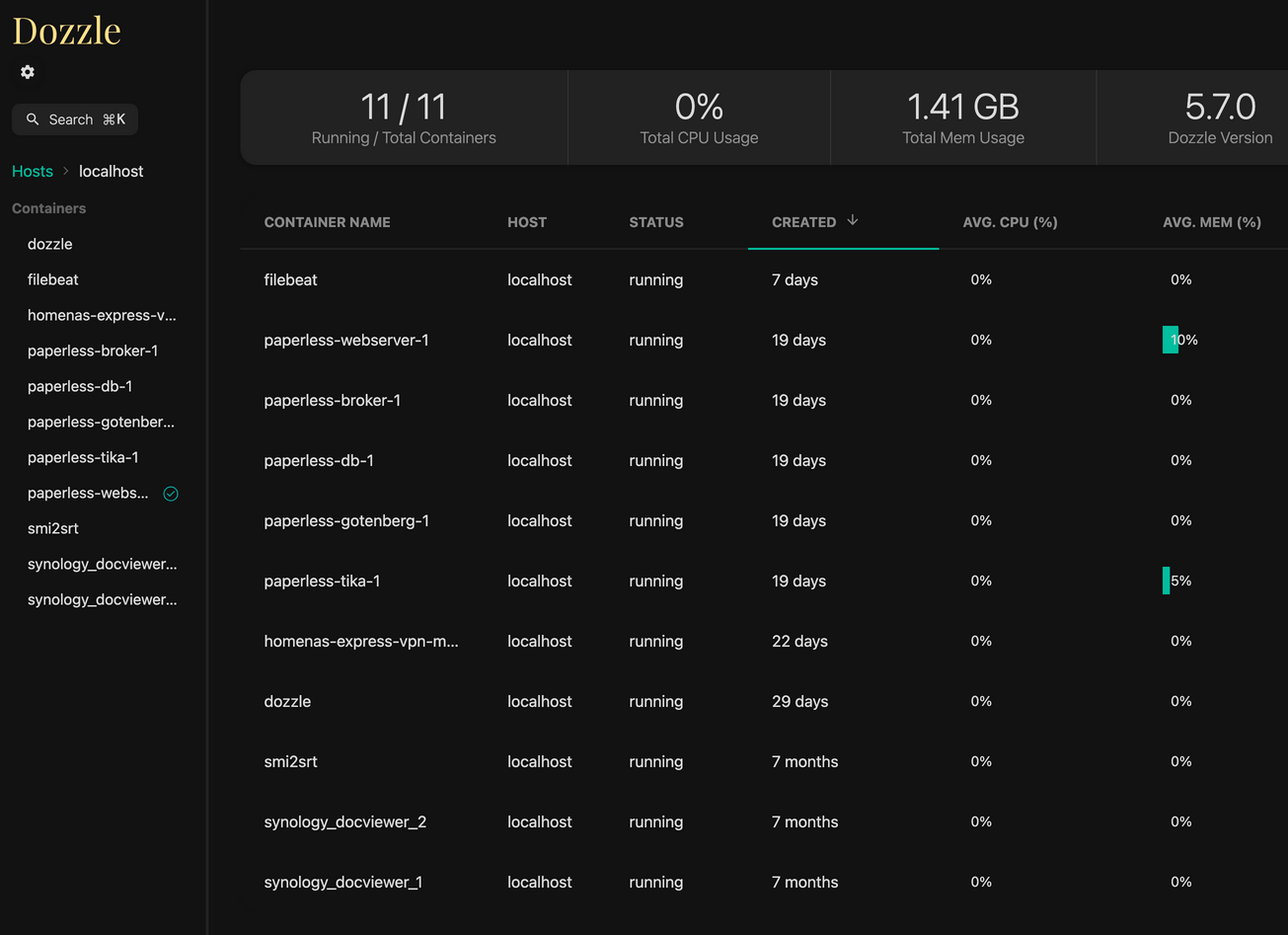Viewport: 1288px width, 935px height.
Task: Open settings via the gear icon
Action: coord(28,72)
